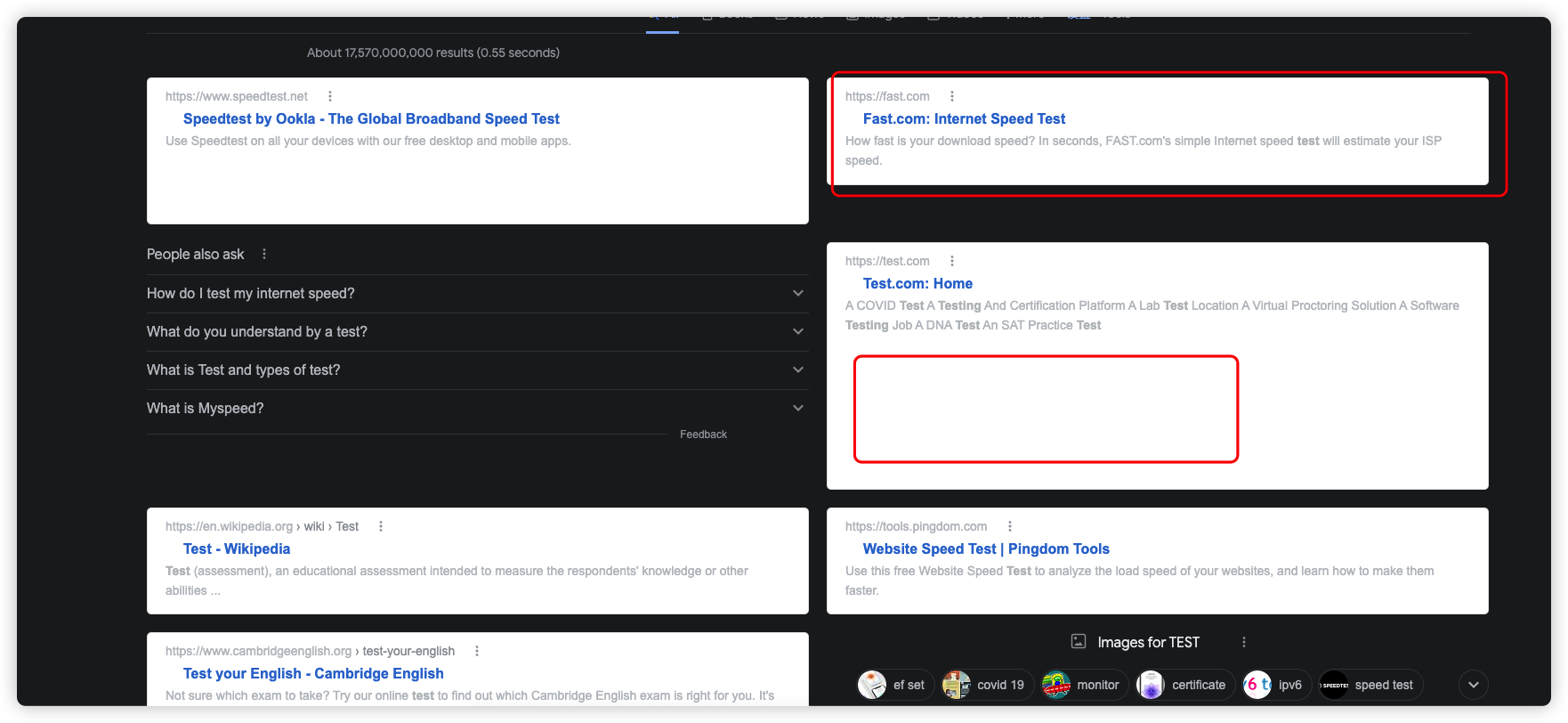Expand the "What is Myspeed?" question

[x=477, y=409]
